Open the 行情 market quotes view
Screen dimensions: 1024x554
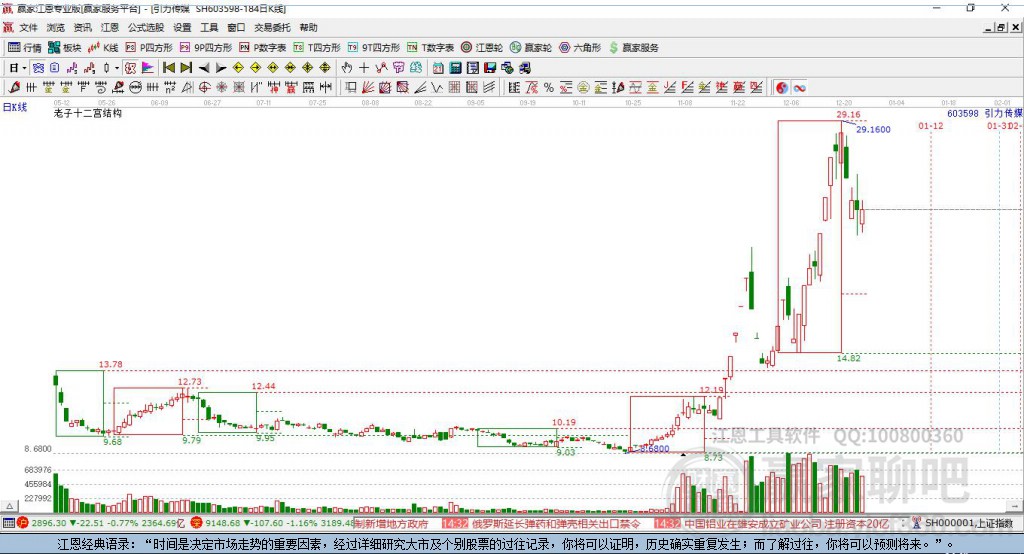tap(25, 47)
